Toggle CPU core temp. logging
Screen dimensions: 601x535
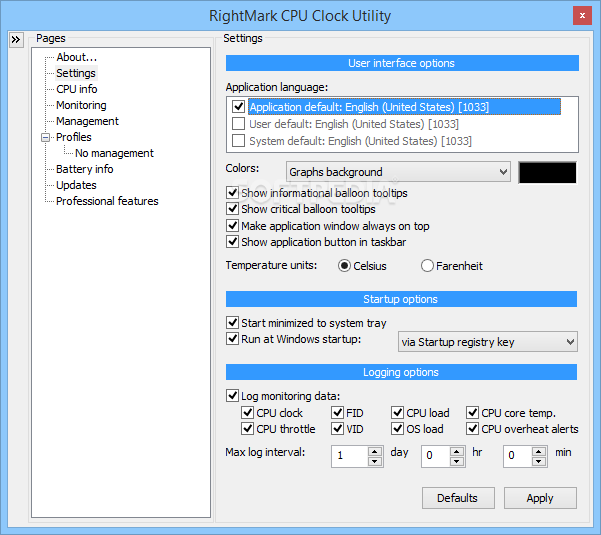tap(473, 413)
